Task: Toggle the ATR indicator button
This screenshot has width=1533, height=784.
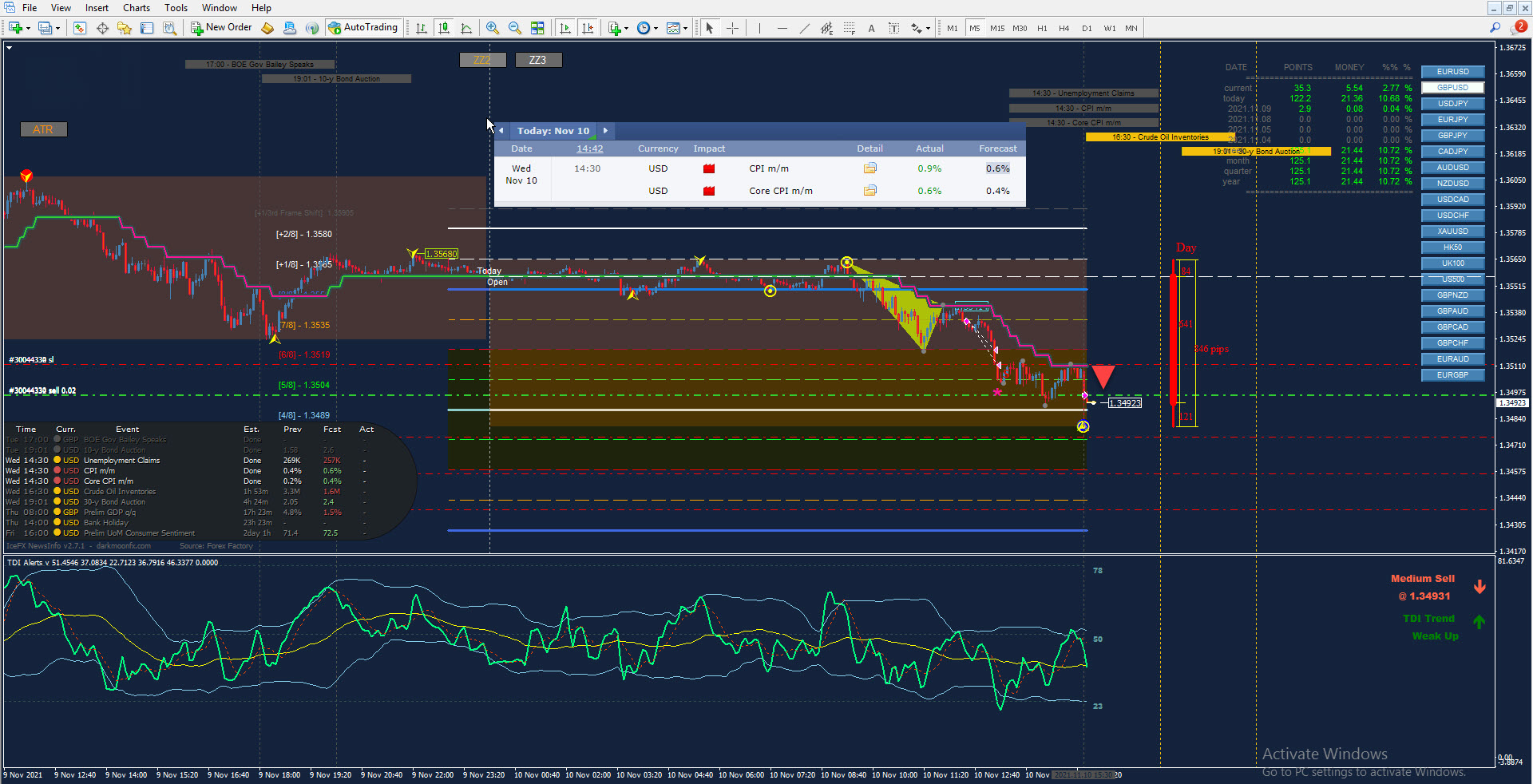Action: pyautogui.click(x=43, y=129)
